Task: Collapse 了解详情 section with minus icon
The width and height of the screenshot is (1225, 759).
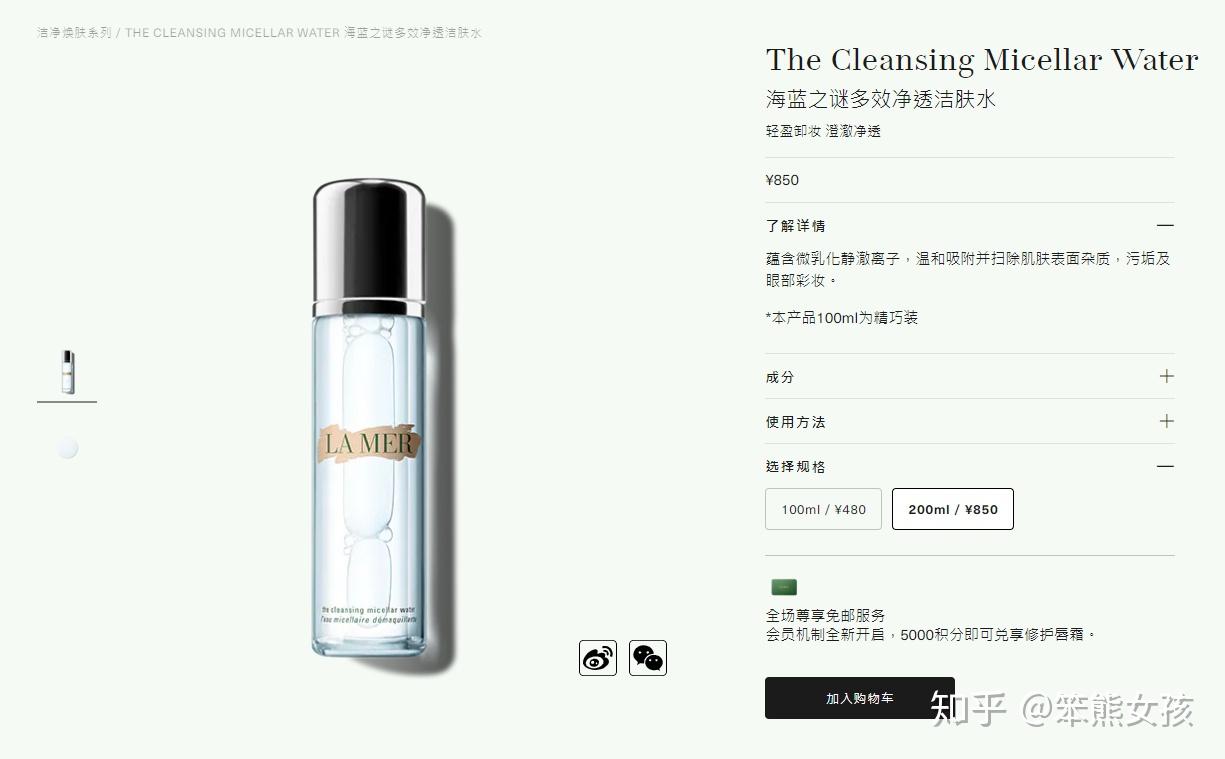Action: click(1165, 226)
